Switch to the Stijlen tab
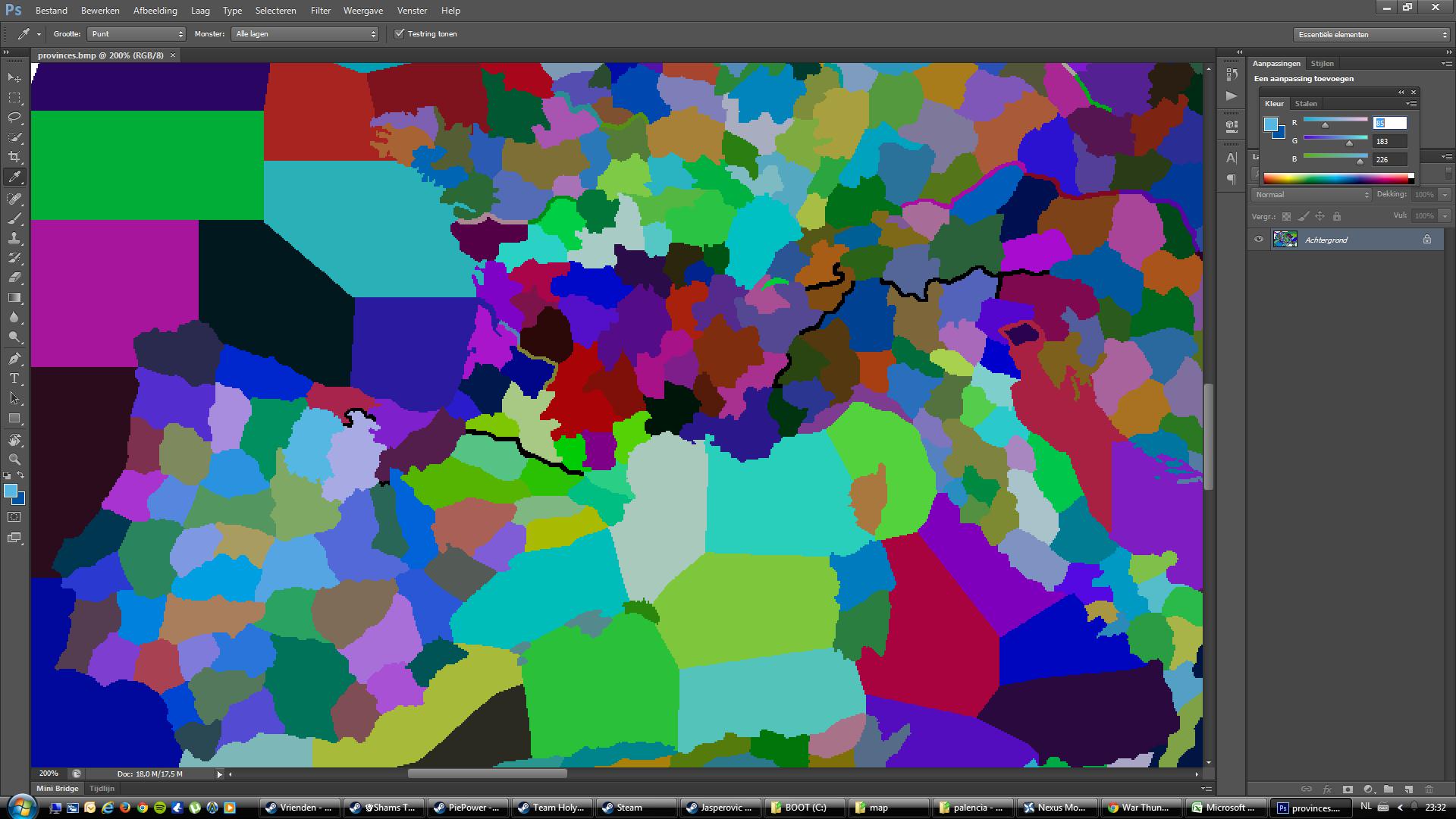The width and height of the screenshot is (1456, 819). pyautogui.click(x=1322, y=64)
